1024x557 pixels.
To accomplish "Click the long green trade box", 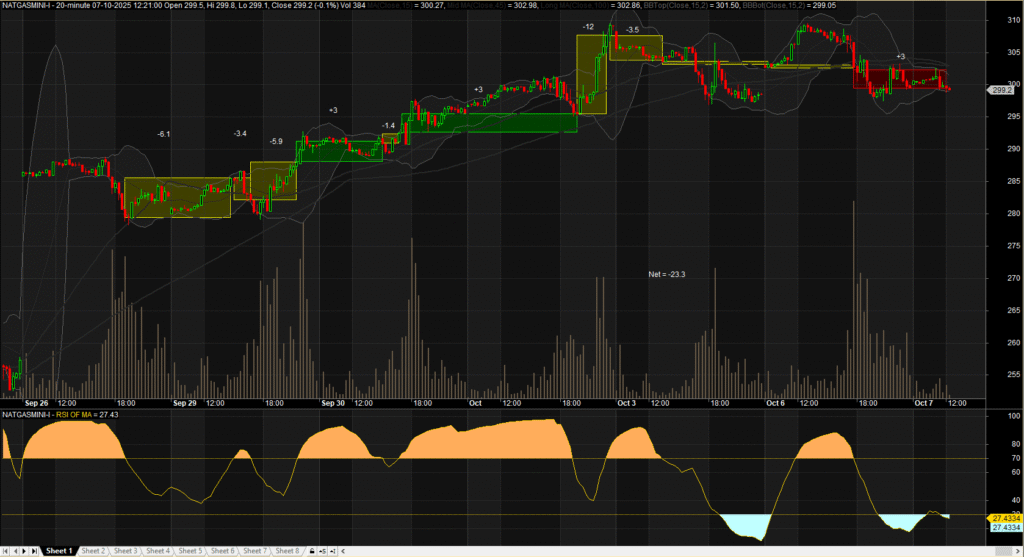I will point(489,123).
